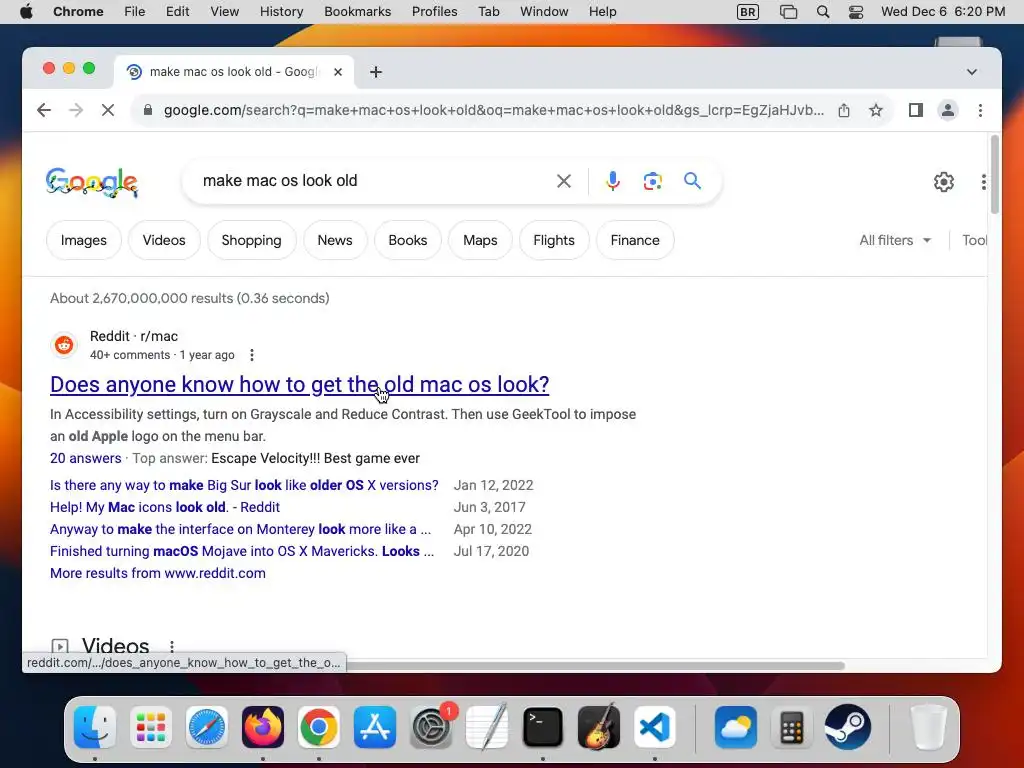
Task: Open 'More results from www.reddit.com'
Action: (x=158, y=573)
